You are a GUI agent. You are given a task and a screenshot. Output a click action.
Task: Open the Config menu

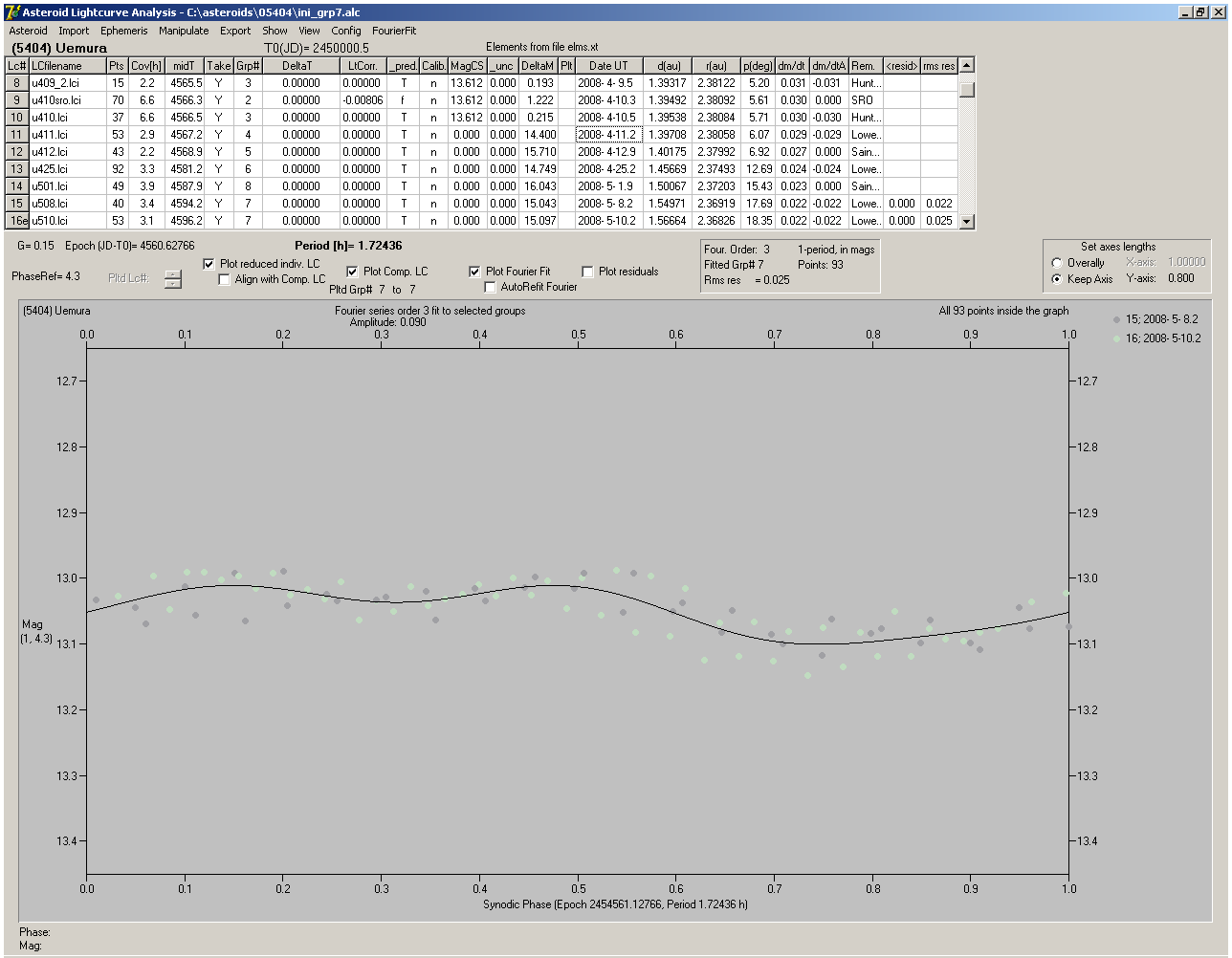[x=346, y=31]
